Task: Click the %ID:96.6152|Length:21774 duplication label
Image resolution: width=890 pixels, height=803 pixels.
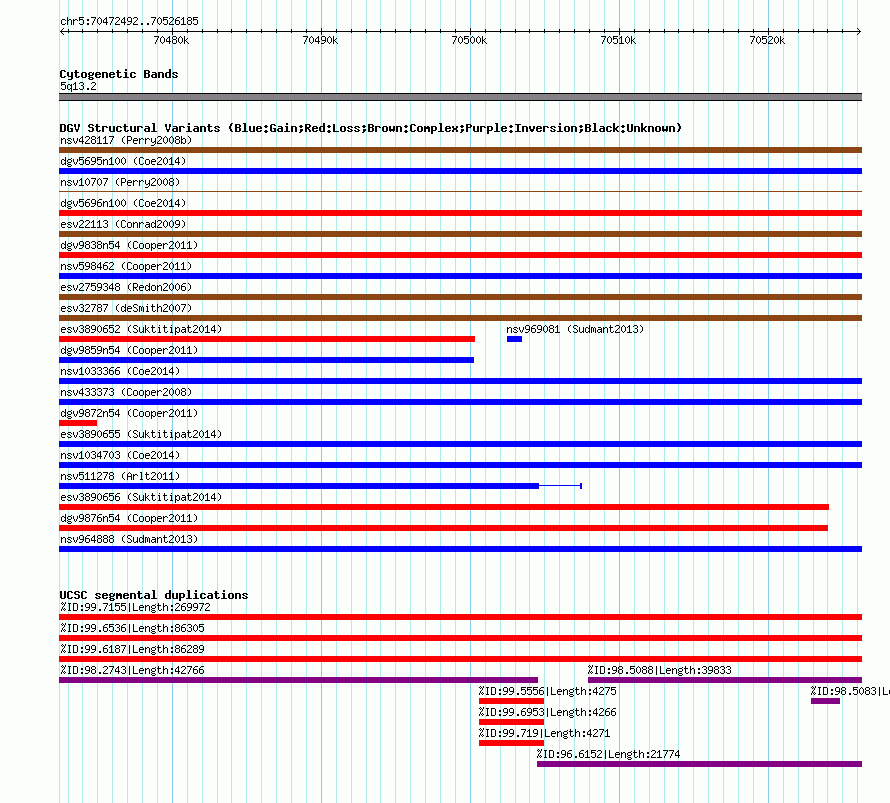Action: pyautogui.click(x=608, y=754)
